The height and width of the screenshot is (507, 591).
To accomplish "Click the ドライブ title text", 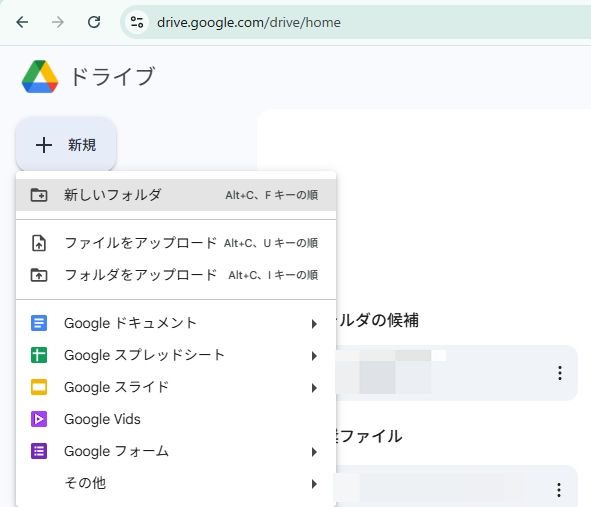I will 112,76.
